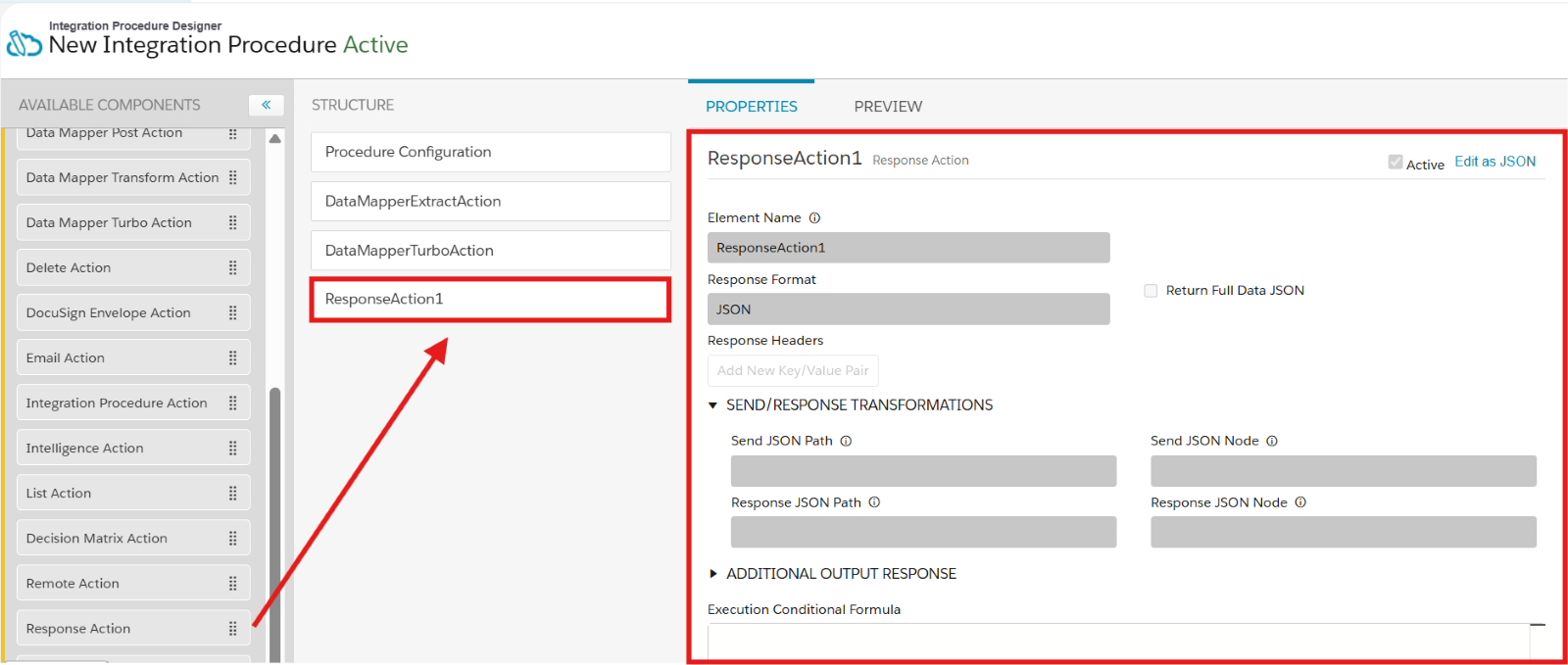Collapse Send/Response Transformations section

713,405
